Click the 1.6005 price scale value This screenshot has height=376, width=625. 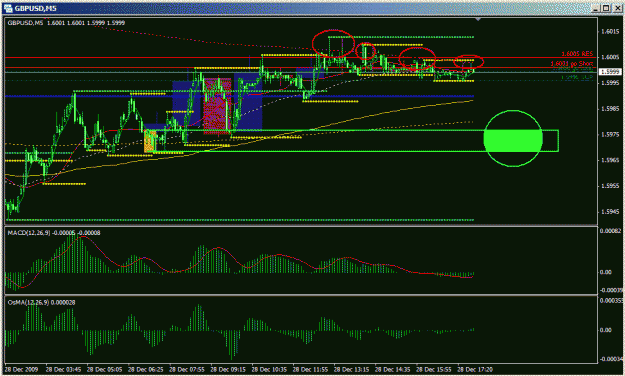tap(610, 57)
